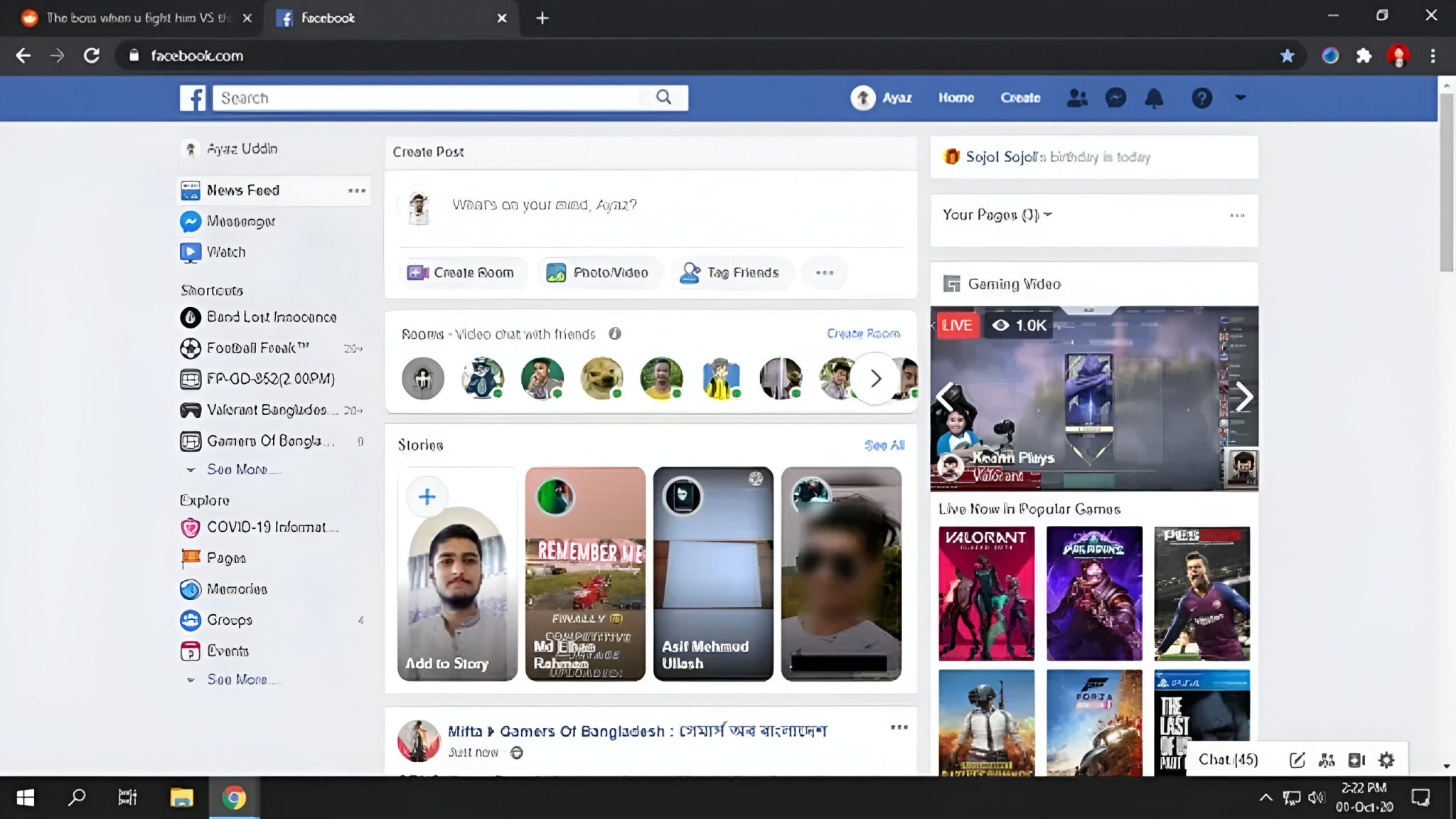This screenshot has width=1456, height=819.
Task: Open chat settings gear icon
Action: tap(1386, 760)
